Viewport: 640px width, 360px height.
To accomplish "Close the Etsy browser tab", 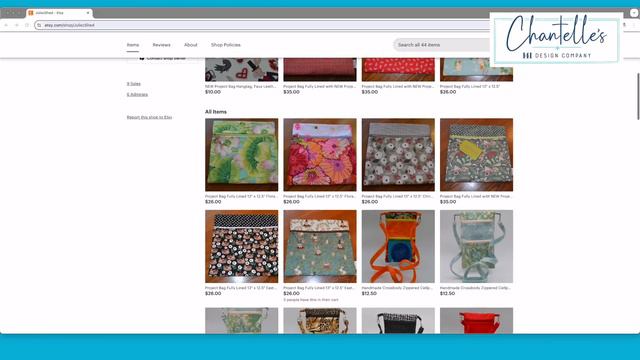I will tap(88, 13).
